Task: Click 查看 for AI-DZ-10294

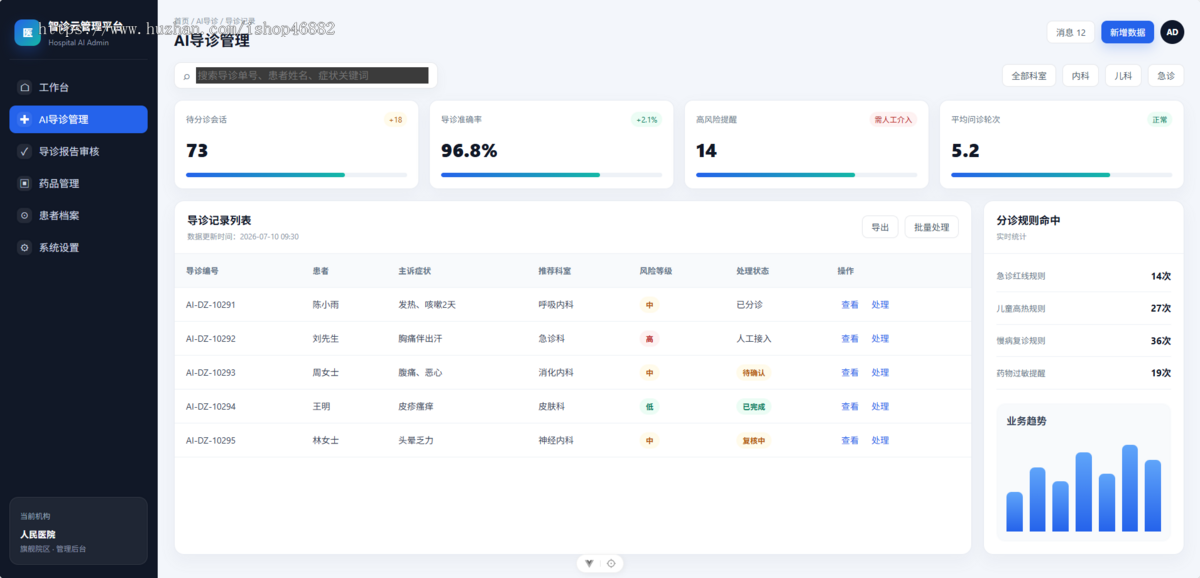Action: [x=850, y=407]
